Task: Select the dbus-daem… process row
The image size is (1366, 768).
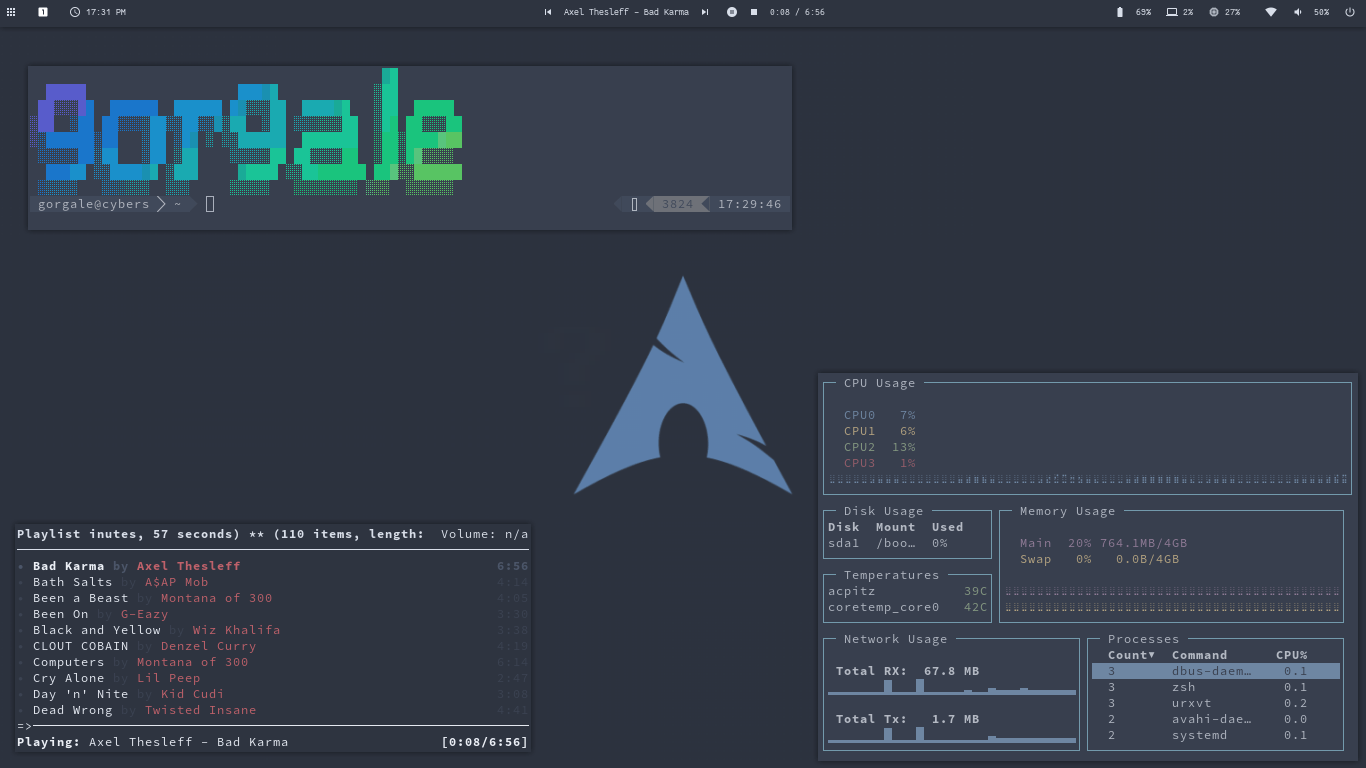Action: pyautogui.click(x=1216, y=671)
